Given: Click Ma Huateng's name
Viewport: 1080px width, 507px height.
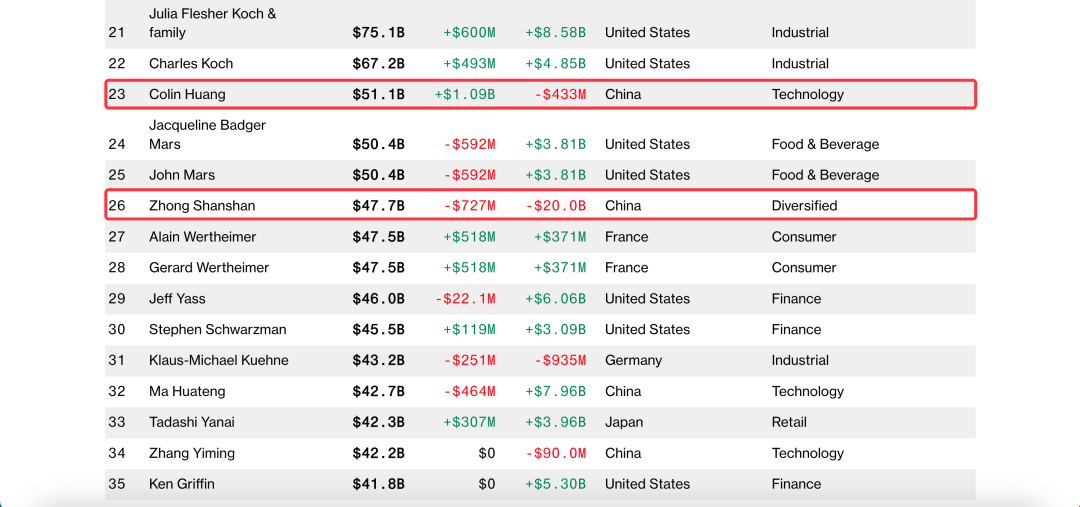Looking at the screenshot, I should click(187, 391).
